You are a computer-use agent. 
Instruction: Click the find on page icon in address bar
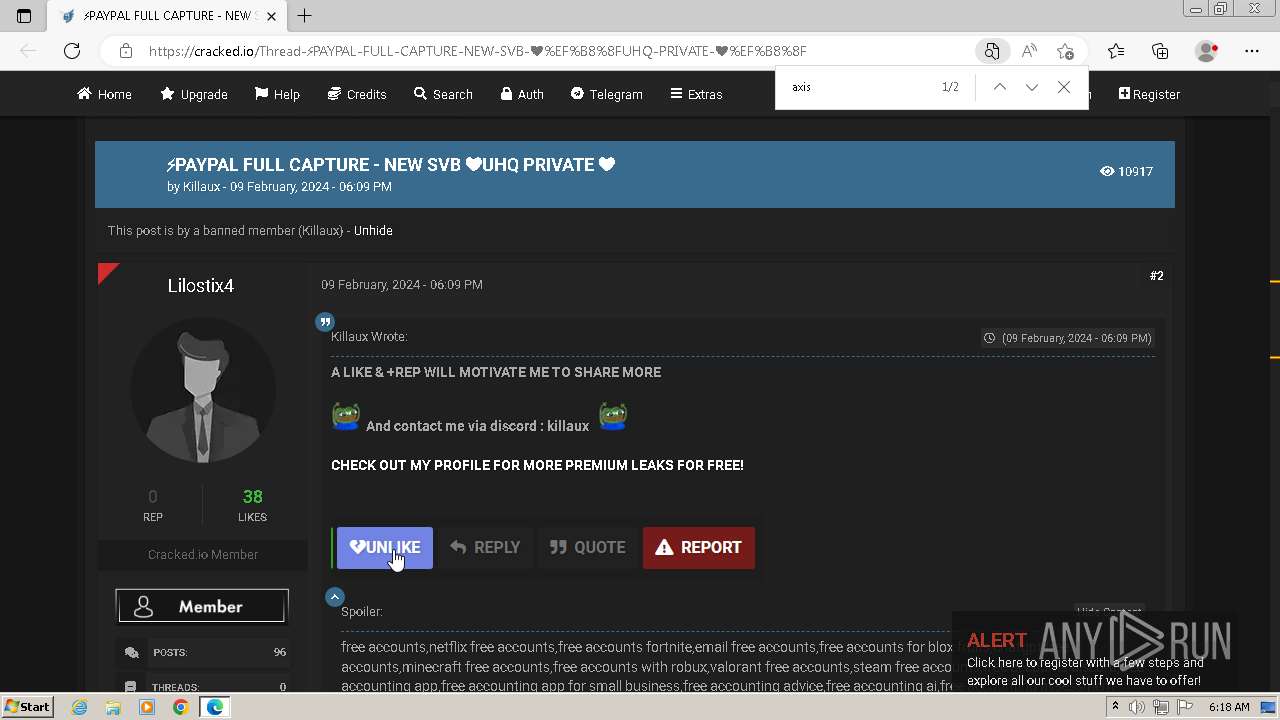pos(992,51)
